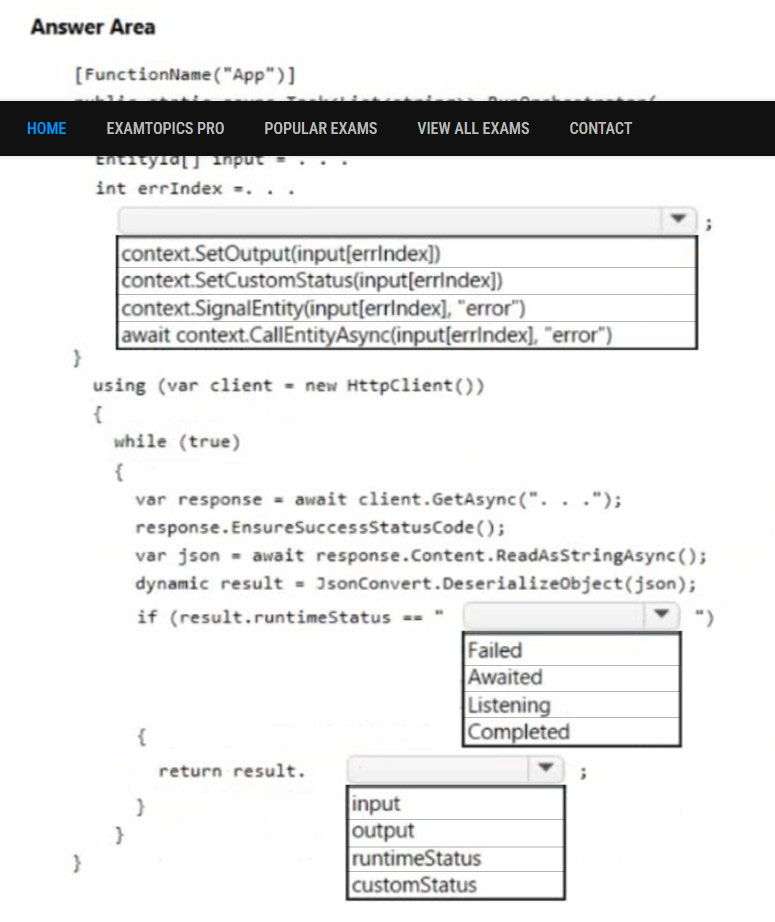The width and height of the screenshot is (775, 922).
Task: Select input from return result list
Action: [x=456, y=804]
